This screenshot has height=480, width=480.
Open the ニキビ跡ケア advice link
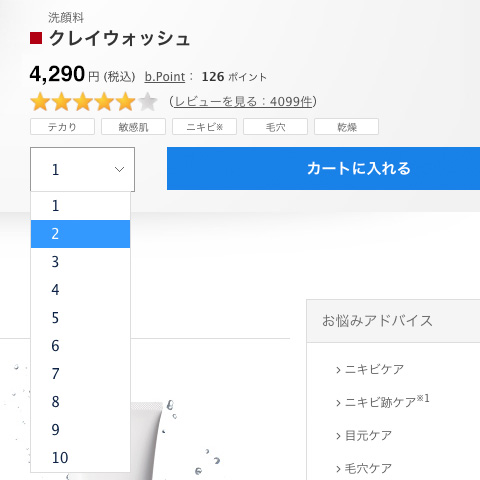383,401
